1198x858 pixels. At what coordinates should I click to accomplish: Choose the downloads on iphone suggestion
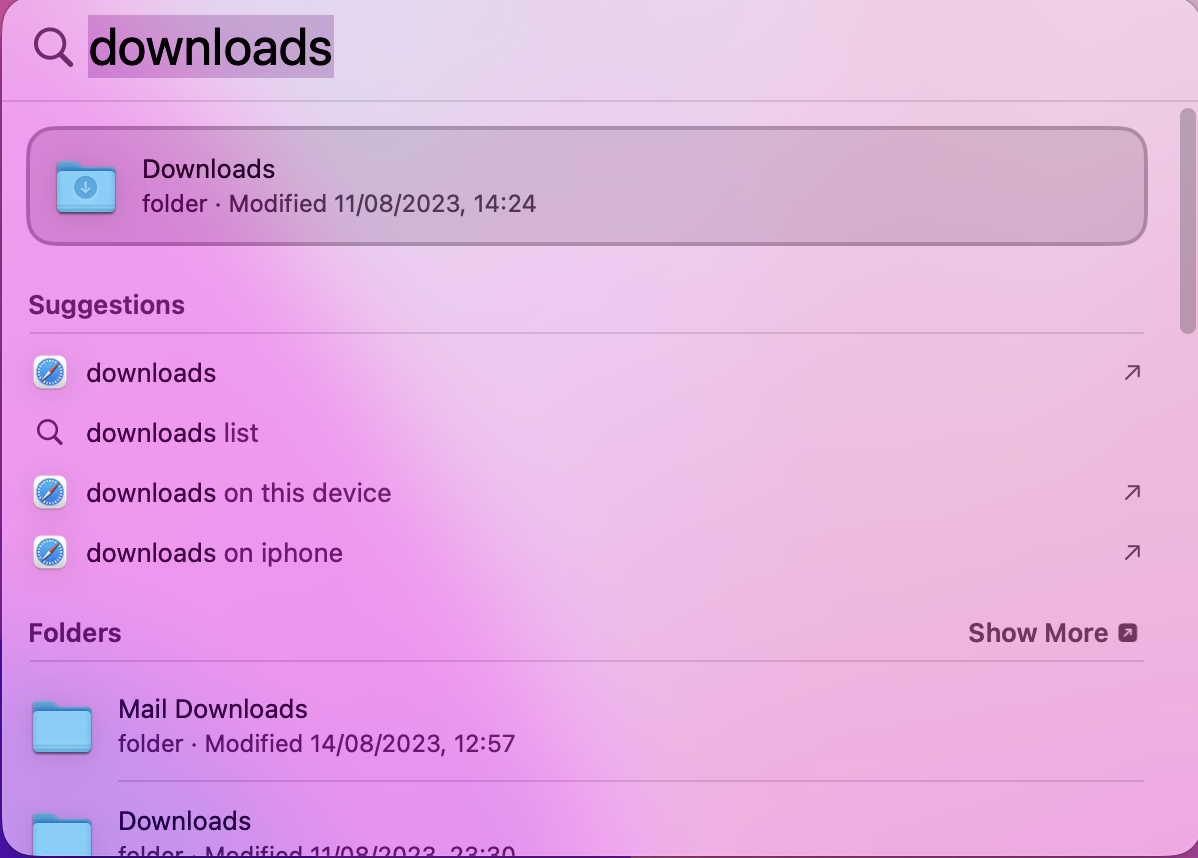click(x=215, y=552)
